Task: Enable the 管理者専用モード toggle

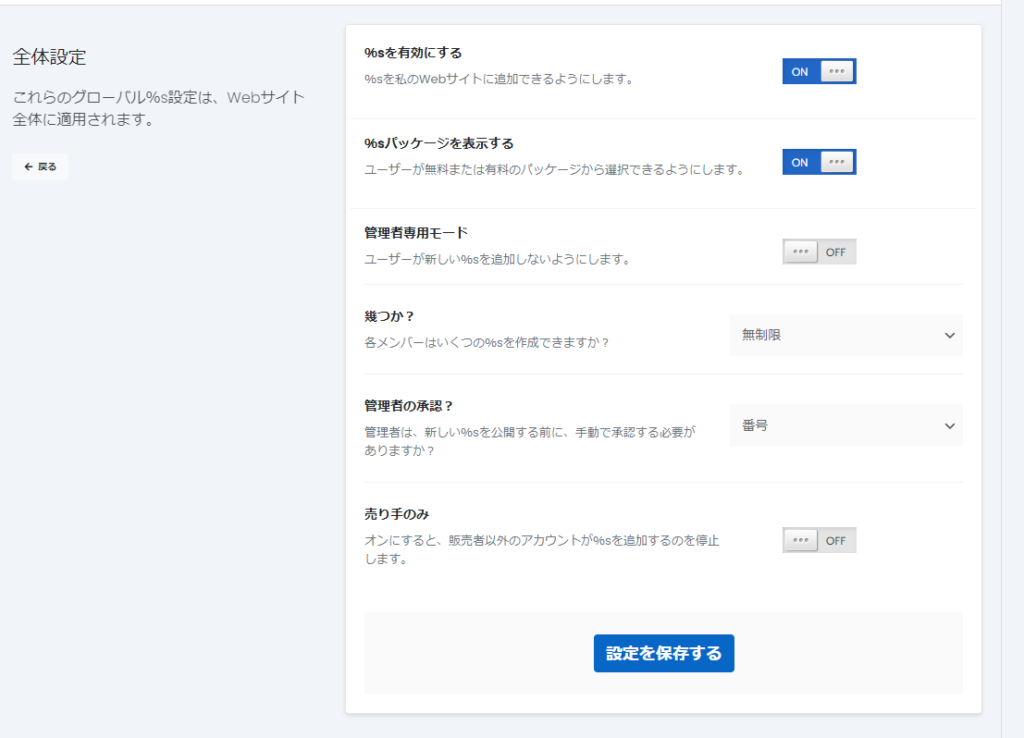Action: (x=819, y=252)
